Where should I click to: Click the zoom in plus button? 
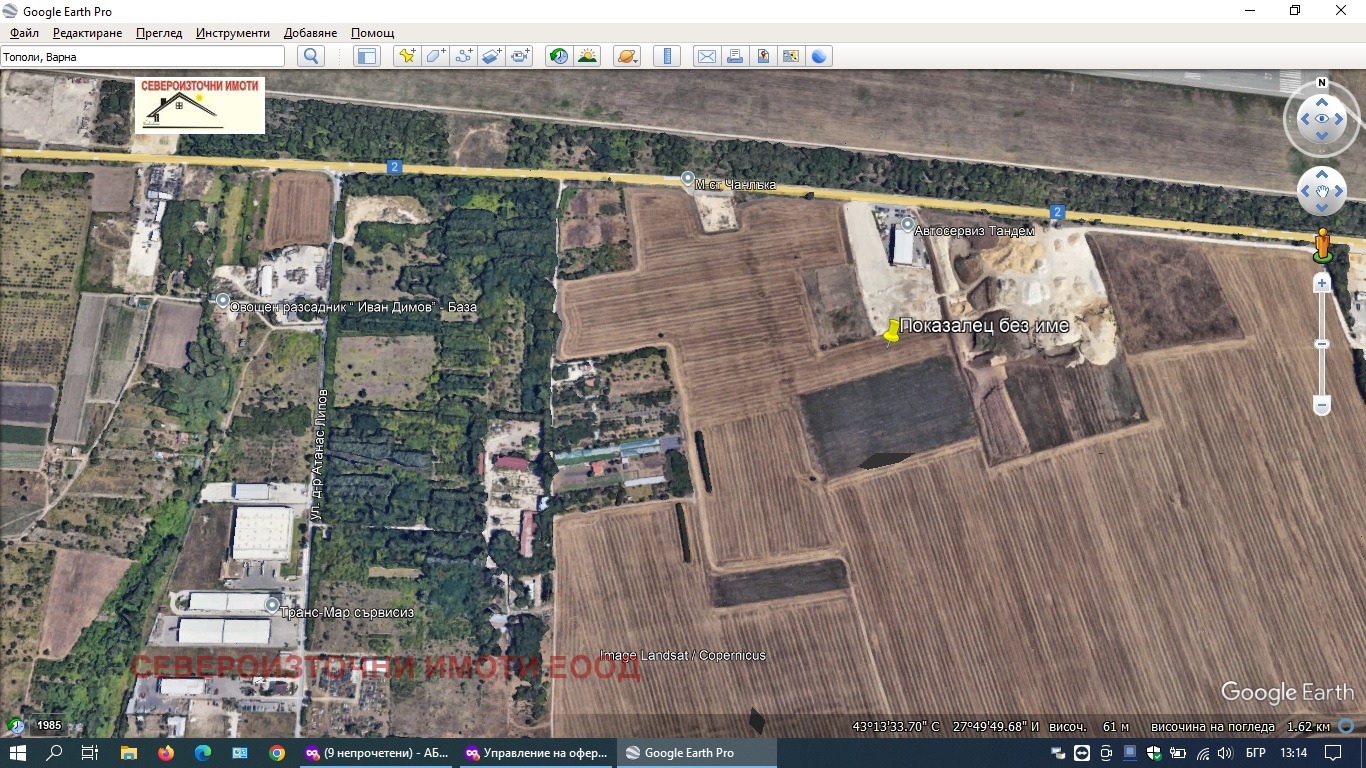(x=1322, y=284)
